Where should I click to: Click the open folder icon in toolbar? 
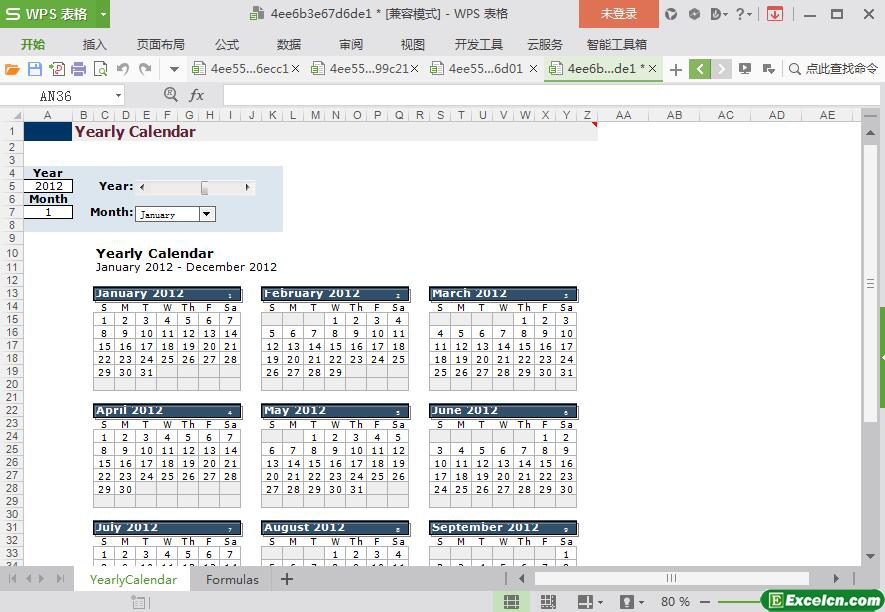[x=12, y=69]
